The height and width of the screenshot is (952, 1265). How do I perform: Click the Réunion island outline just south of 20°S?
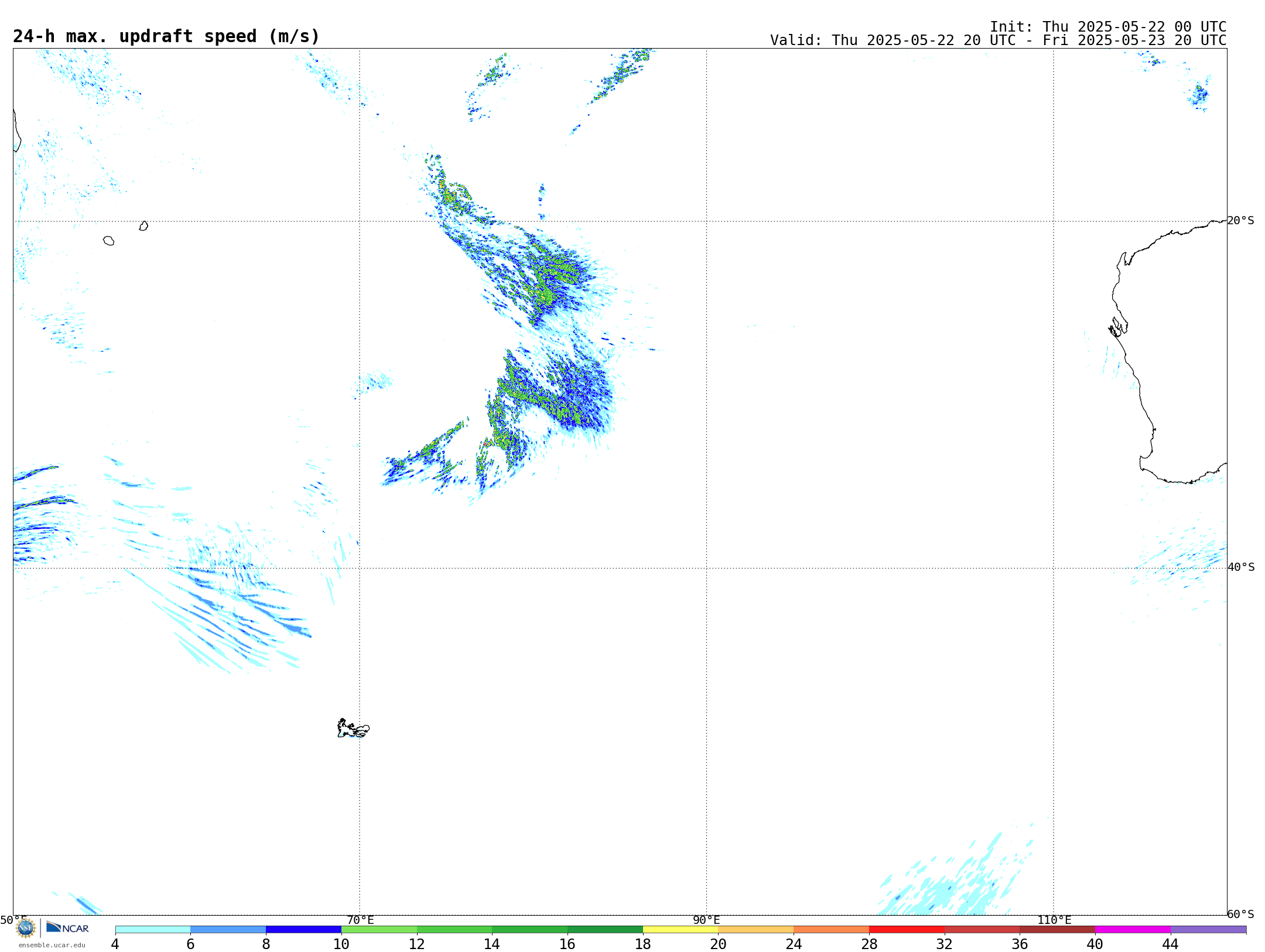pyautogui.click(x=108, y=241)
